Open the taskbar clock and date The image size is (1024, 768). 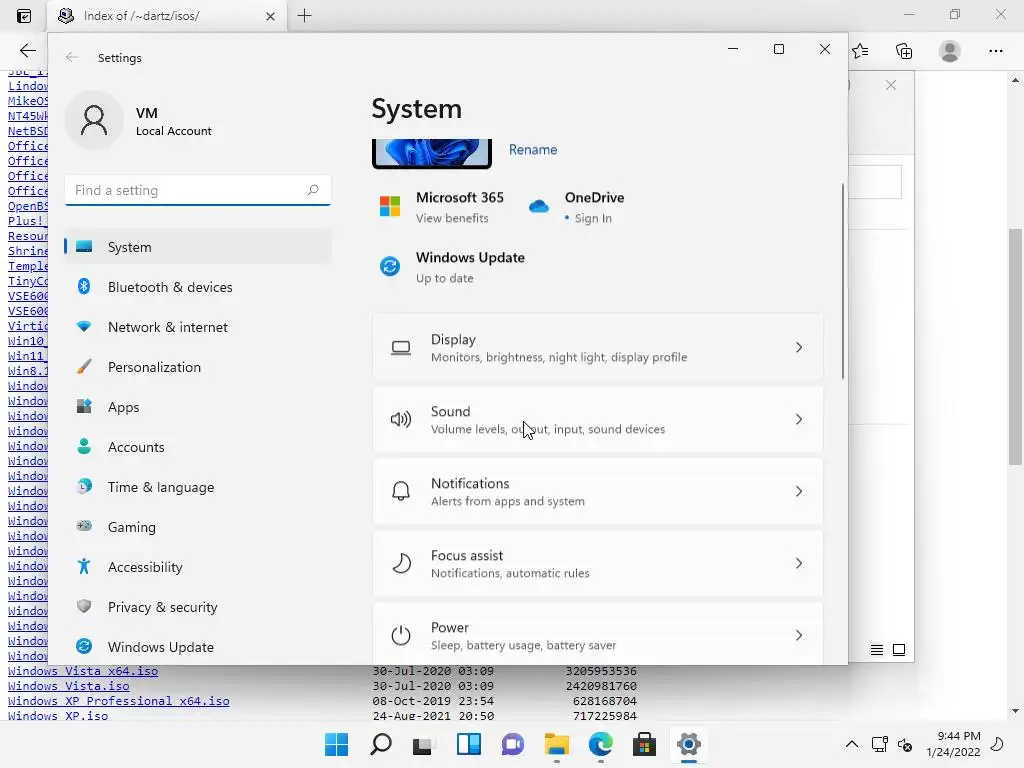click(953, 744)
